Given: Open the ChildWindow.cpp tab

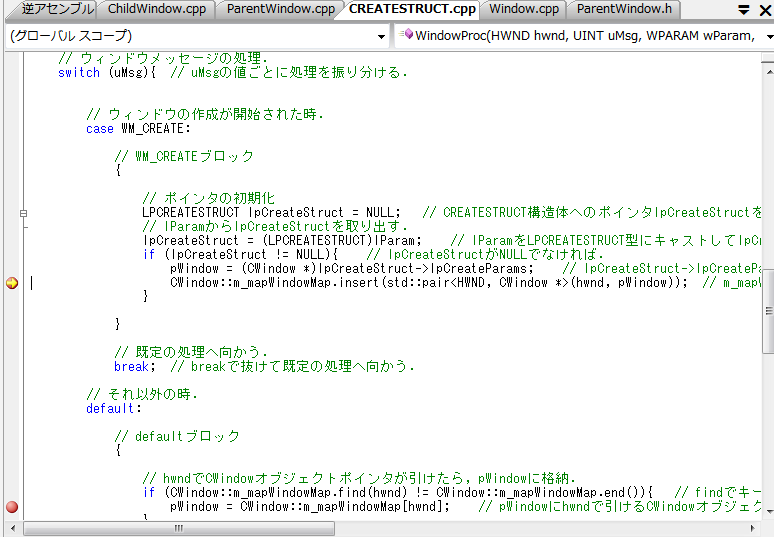Looking at the screenshot, I should pos(157,9).
